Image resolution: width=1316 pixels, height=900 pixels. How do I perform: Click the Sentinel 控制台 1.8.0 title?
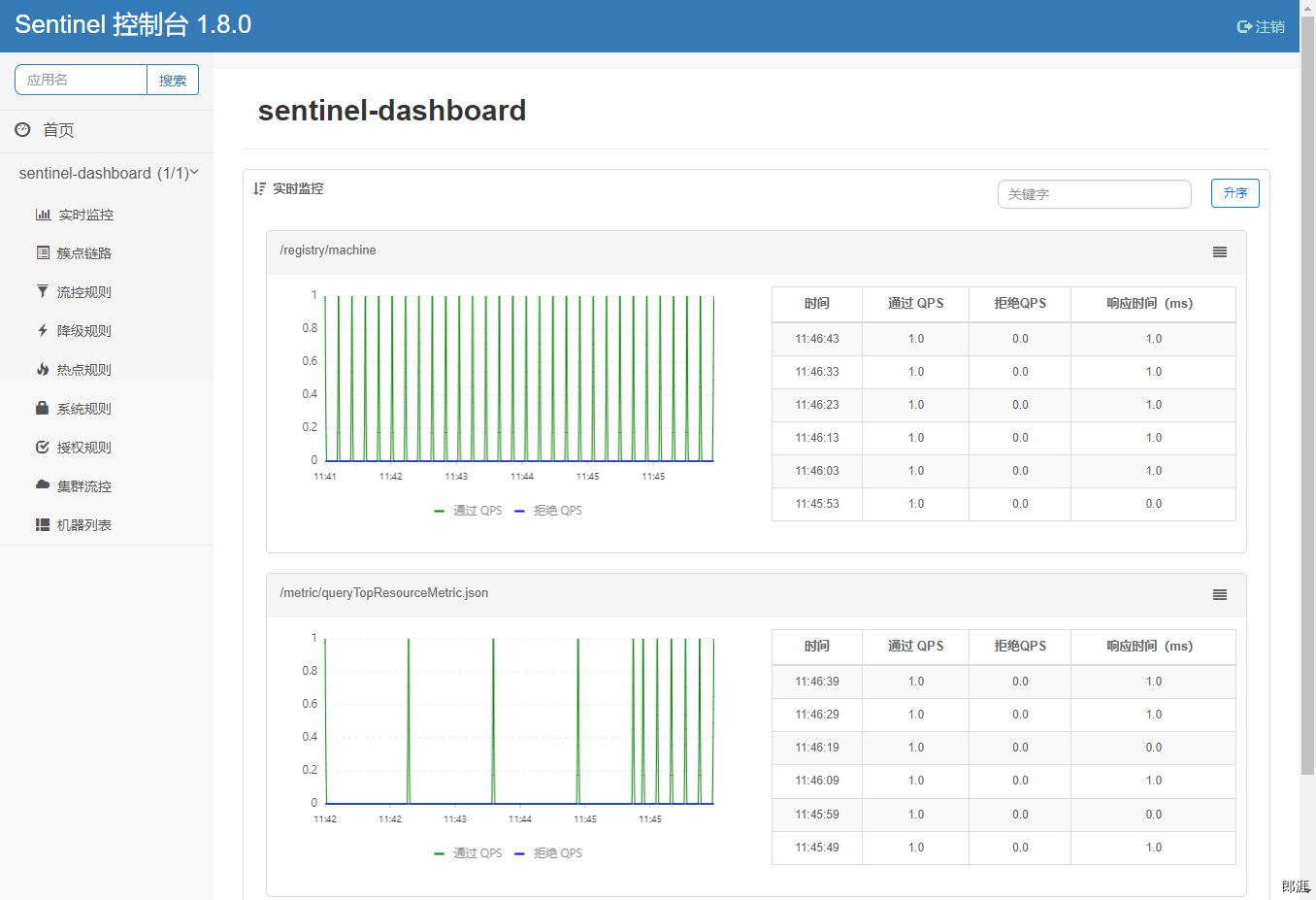click(133, 24)
